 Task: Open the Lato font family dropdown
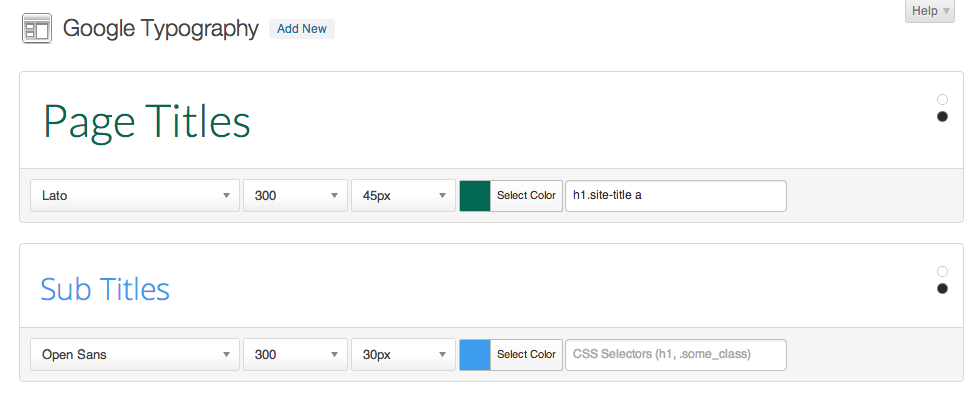click(135, 195)
